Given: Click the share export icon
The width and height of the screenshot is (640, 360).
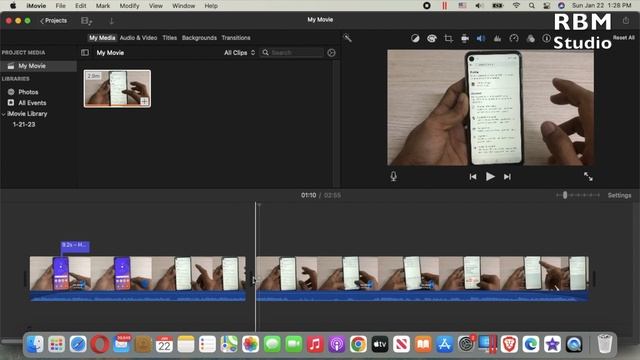Looking at the screenshot, I should 626,20.
